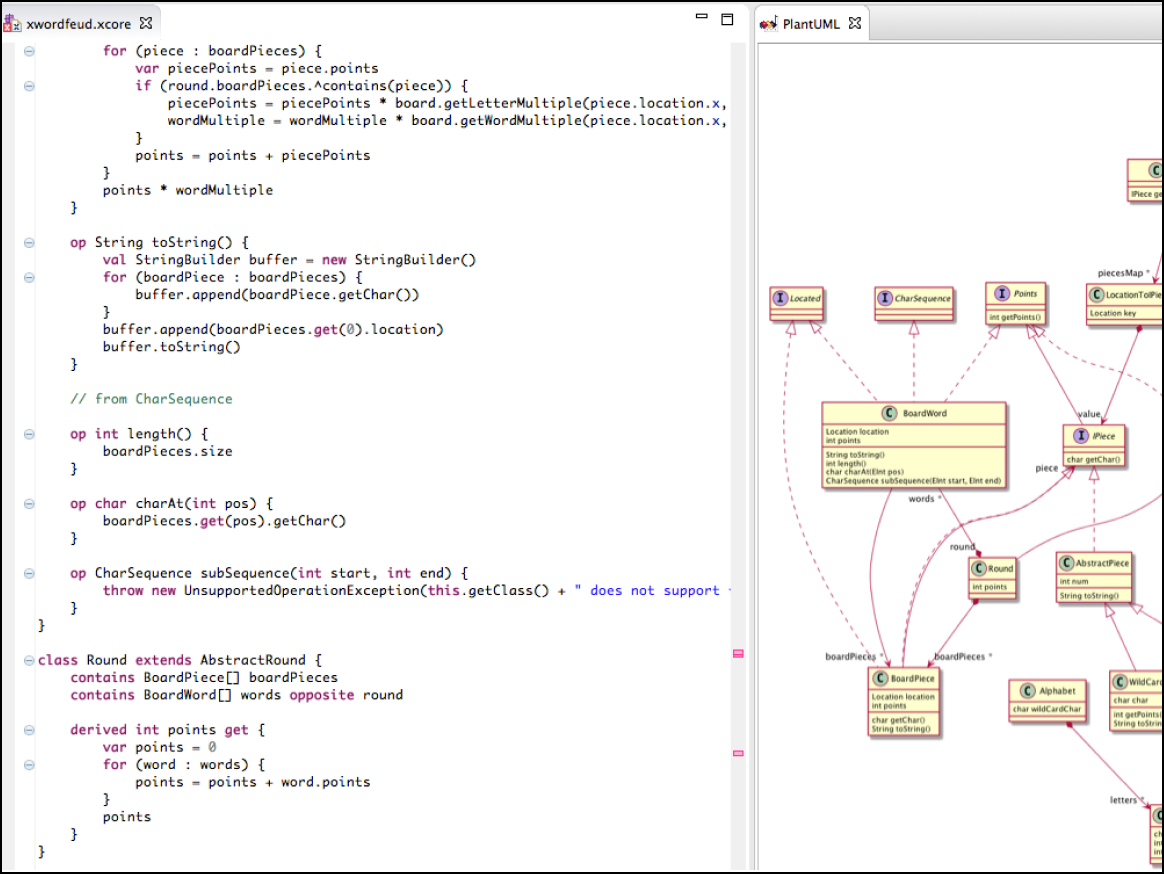Click 'int getPoints()' in Points box
Image resolution: width=1164 pixels, height=874 pixels.
1015,318
